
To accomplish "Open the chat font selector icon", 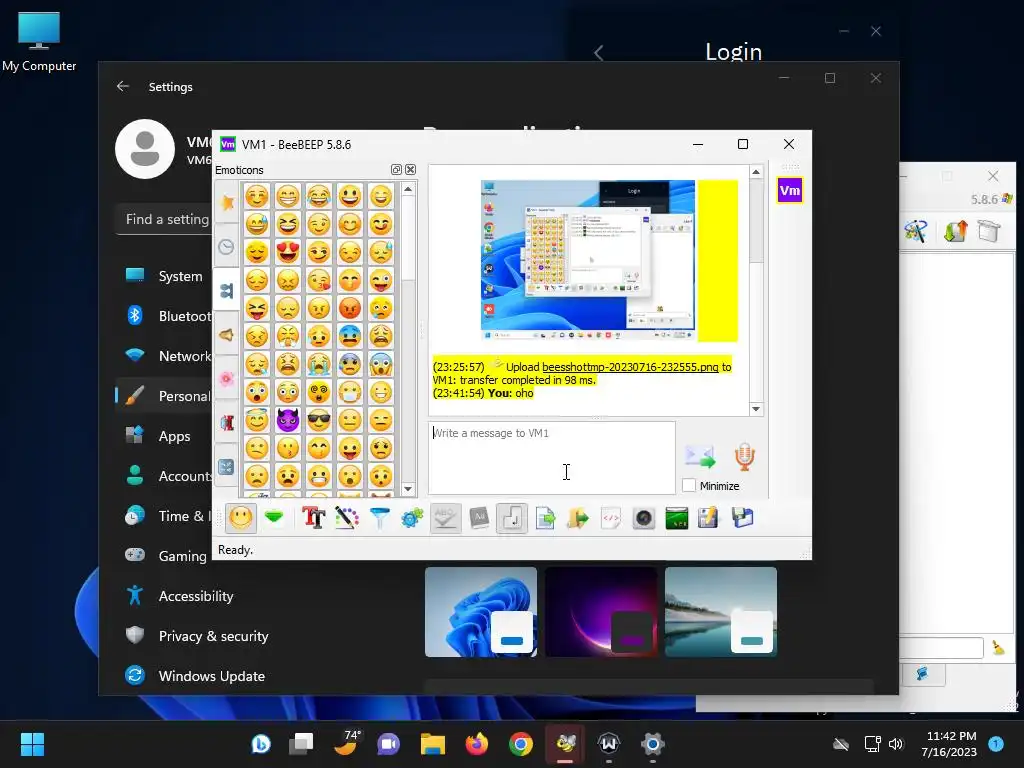I will pos(313,519).
